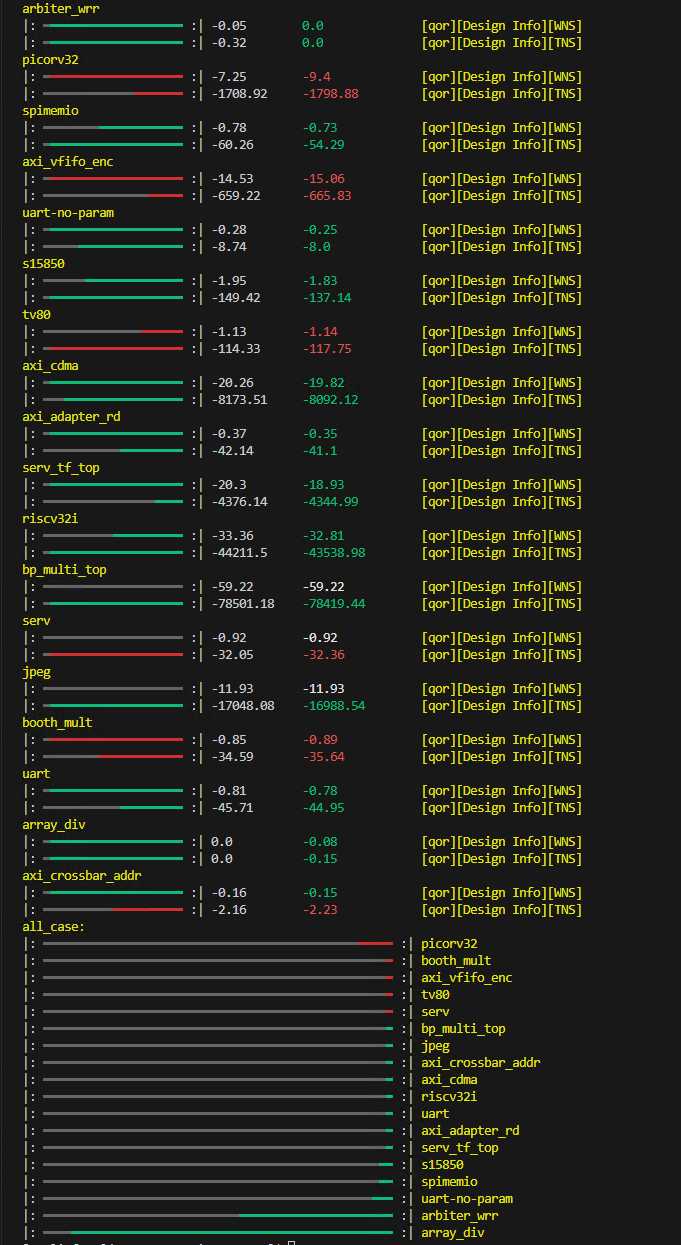Select the red value -9.4
The image size is (681, 1245).
(x=316, y=77)
